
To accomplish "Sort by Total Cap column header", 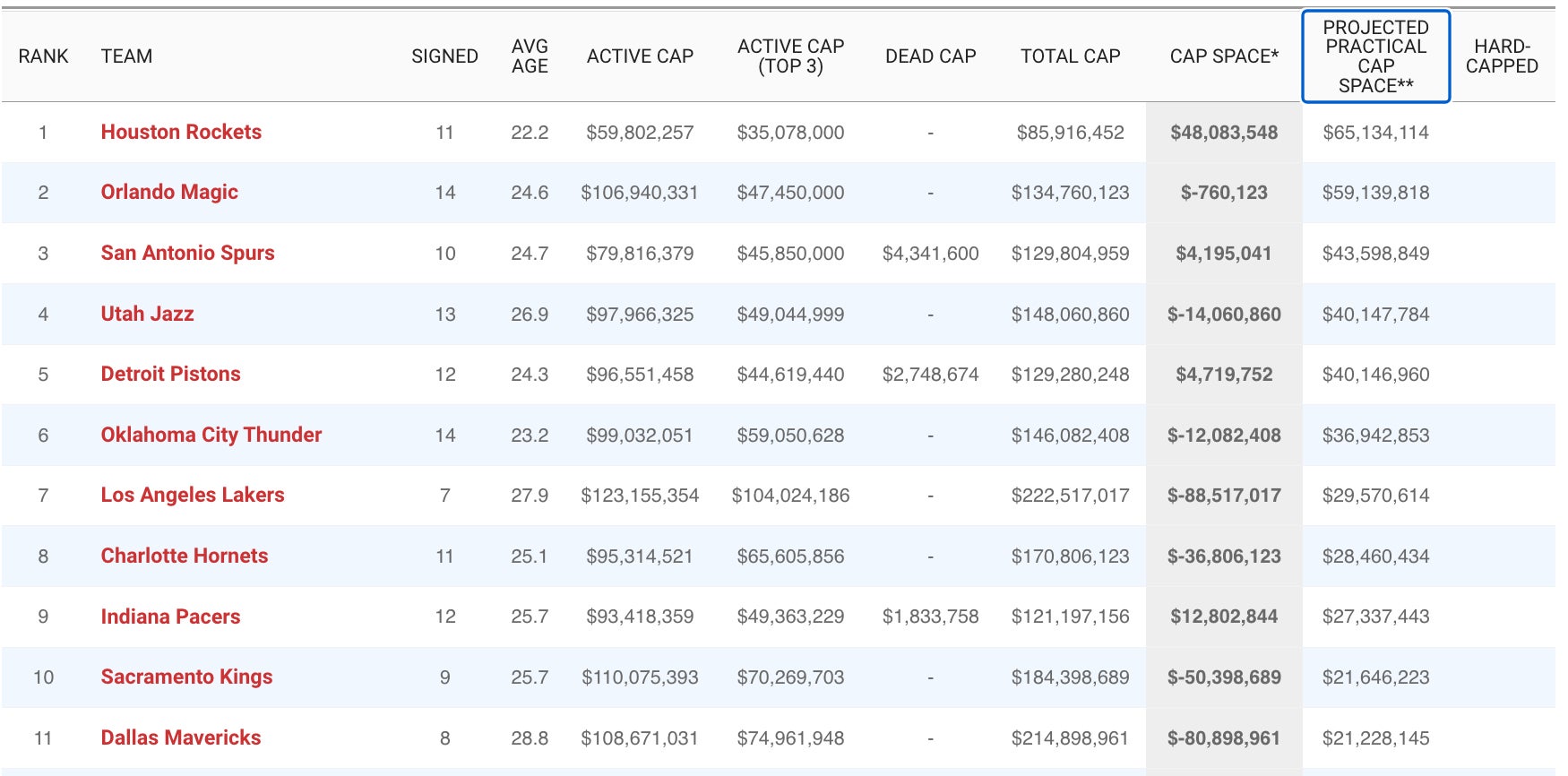I will pos(1070,56).
